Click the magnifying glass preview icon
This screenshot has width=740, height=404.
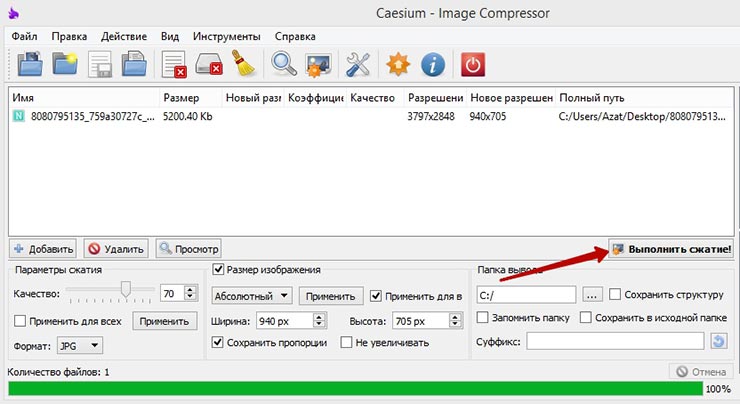click(285, 64)
